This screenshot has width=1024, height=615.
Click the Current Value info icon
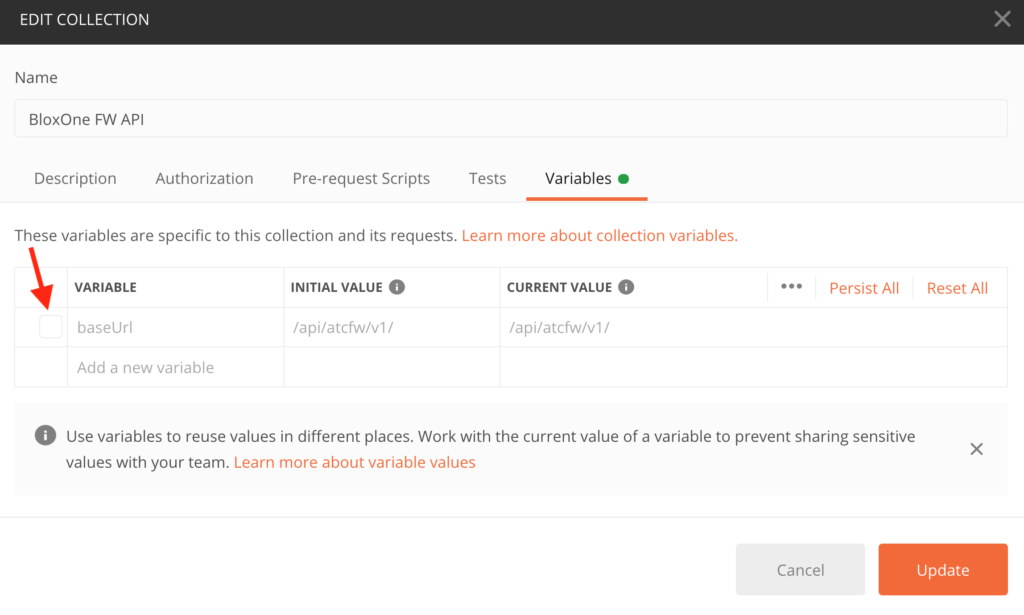[x=627, y=287]
